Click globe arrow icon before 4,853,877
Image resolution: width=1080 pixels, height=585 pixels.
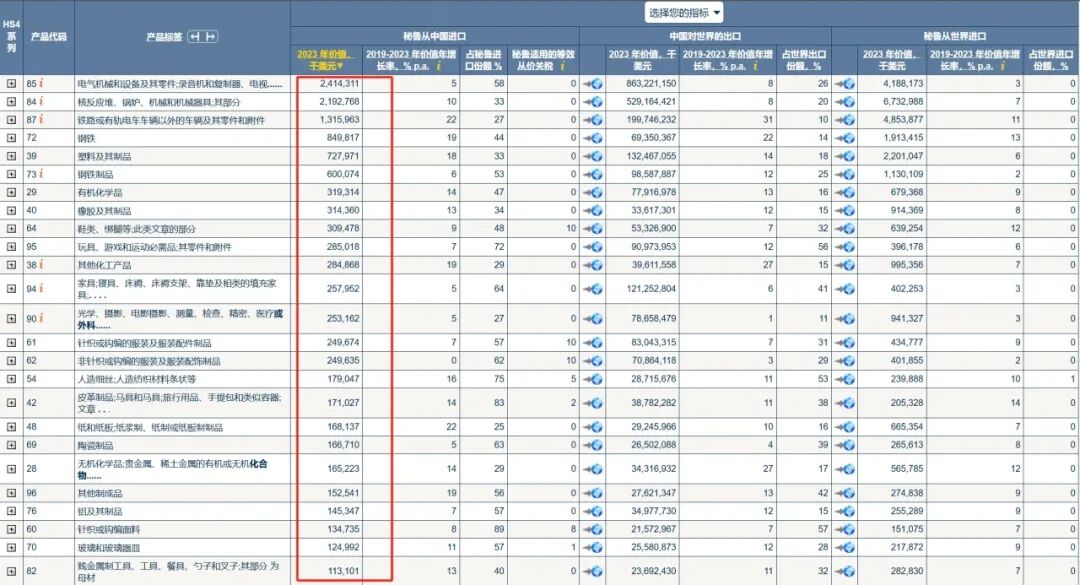844,119
